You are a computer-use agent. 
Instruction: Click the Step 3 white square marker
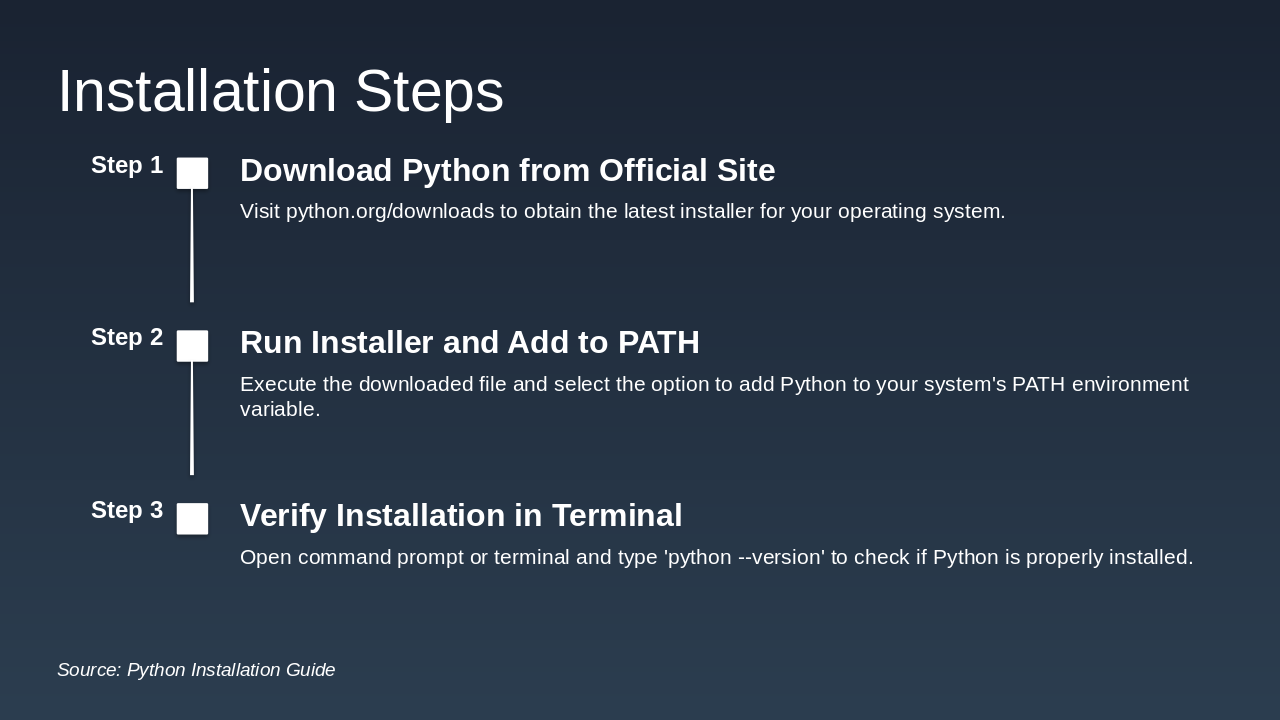(x=192, y=519)
